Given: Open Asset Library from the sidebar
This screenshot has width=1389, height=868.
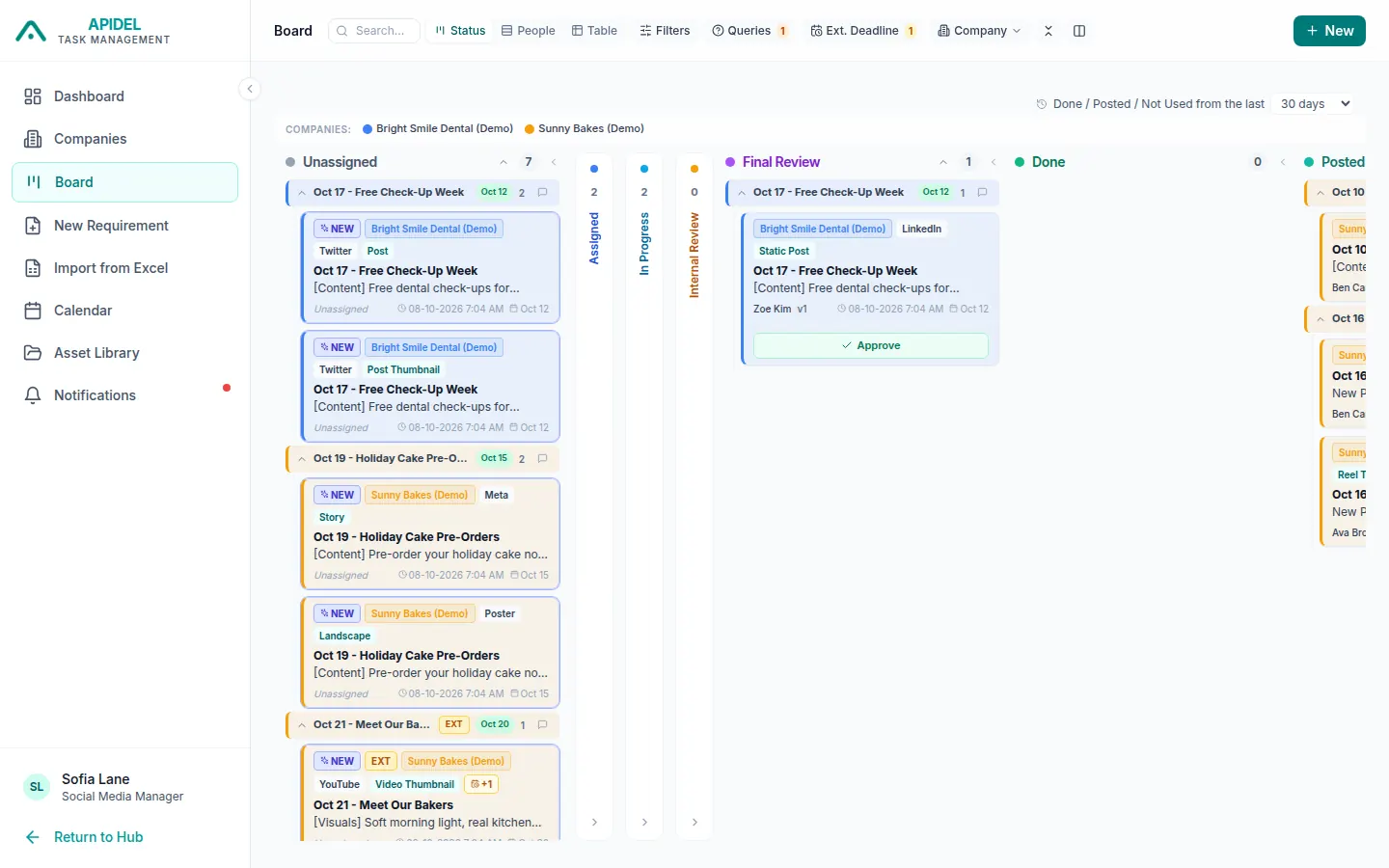Looking at the screenshot, I should 124,353.
